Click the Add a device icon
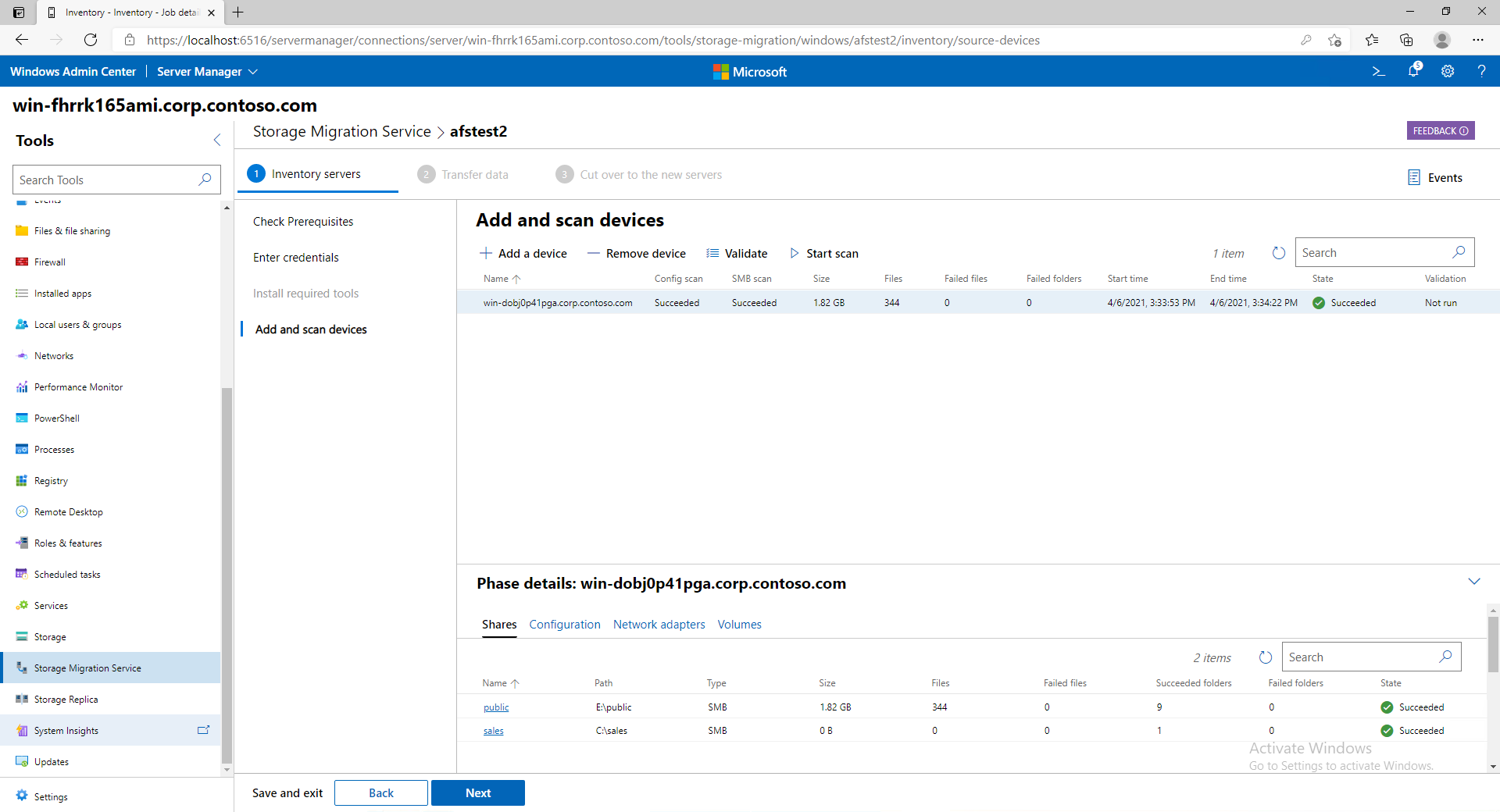 pos(487,253)
